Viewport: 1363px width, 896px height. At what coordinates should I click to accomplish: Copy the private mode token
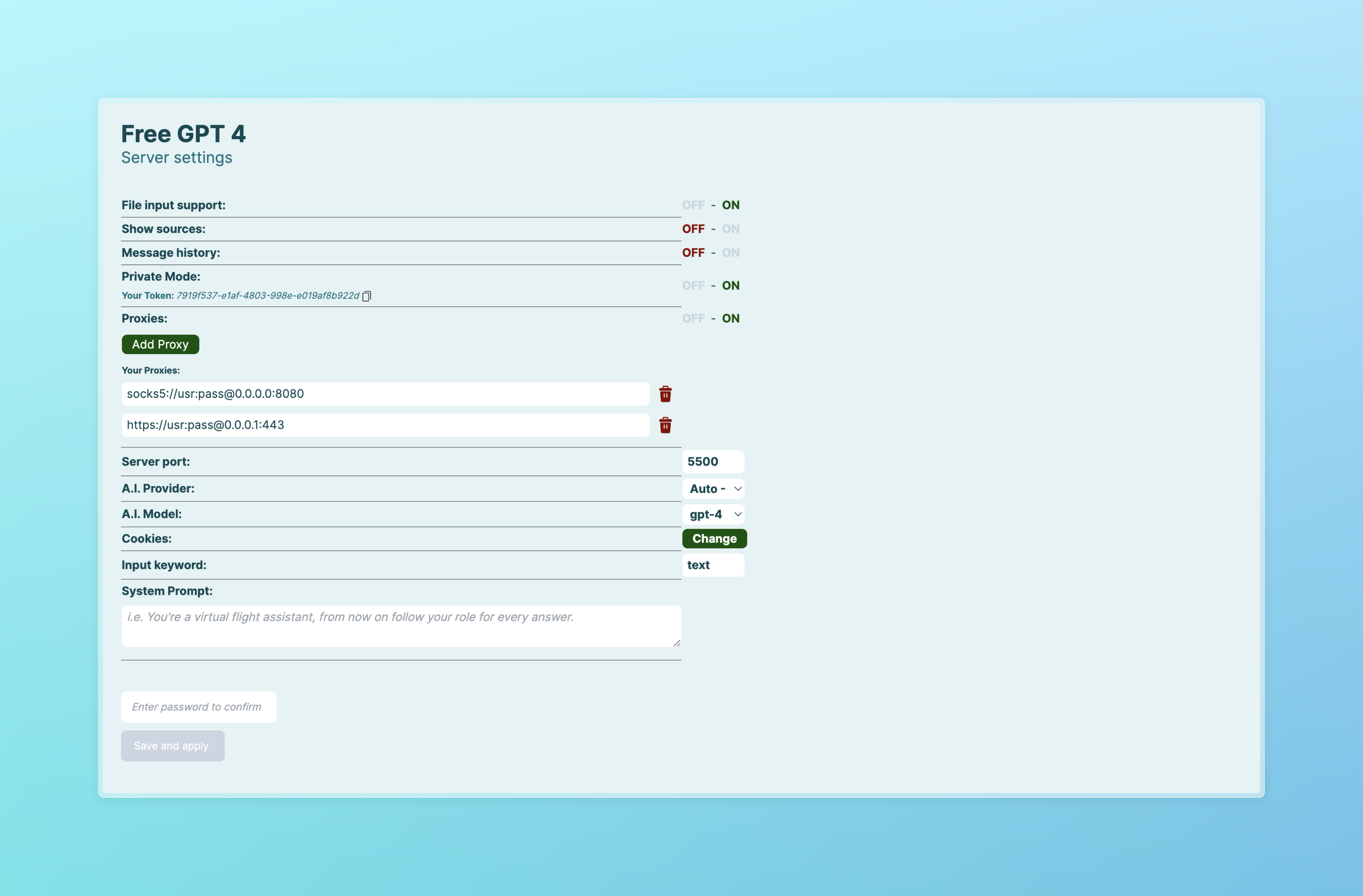coord(366,296)
